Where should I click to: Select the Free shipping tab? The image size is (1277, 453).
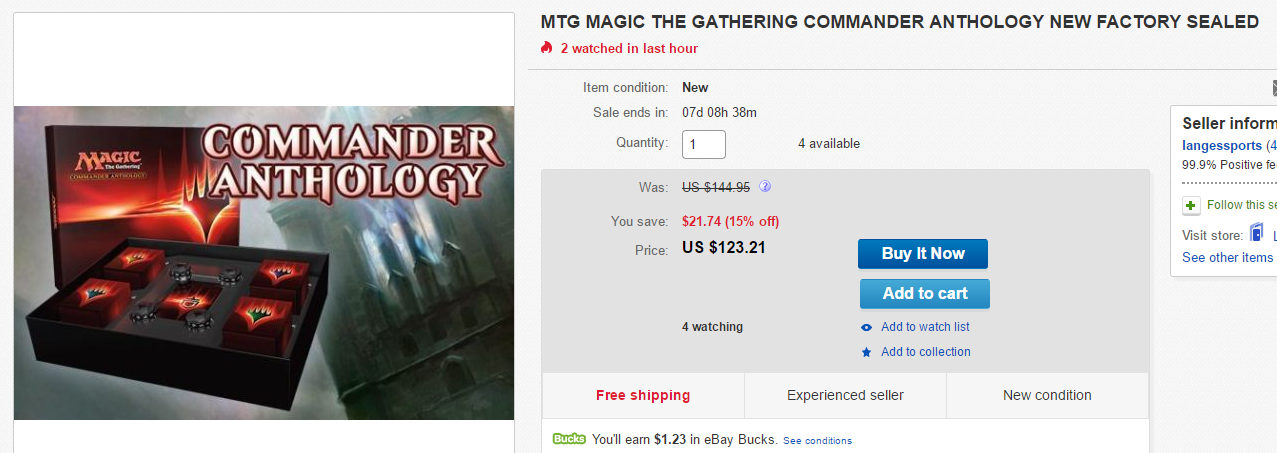pyautogui.click(x=643, y=395)
